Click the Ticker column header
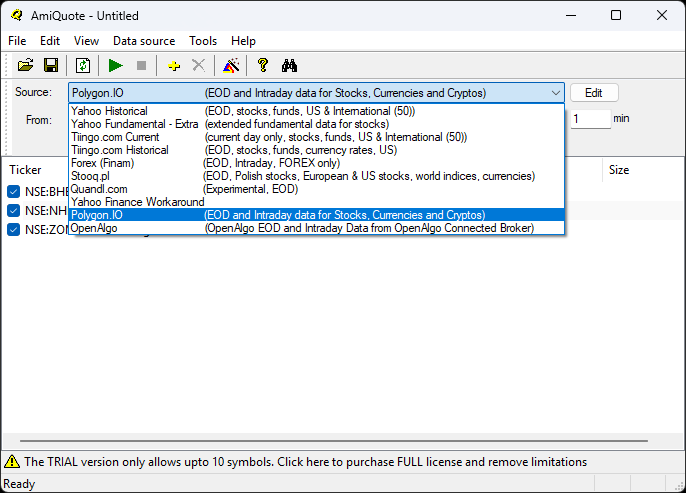This screenshot has height=493, width=686. 25,170
